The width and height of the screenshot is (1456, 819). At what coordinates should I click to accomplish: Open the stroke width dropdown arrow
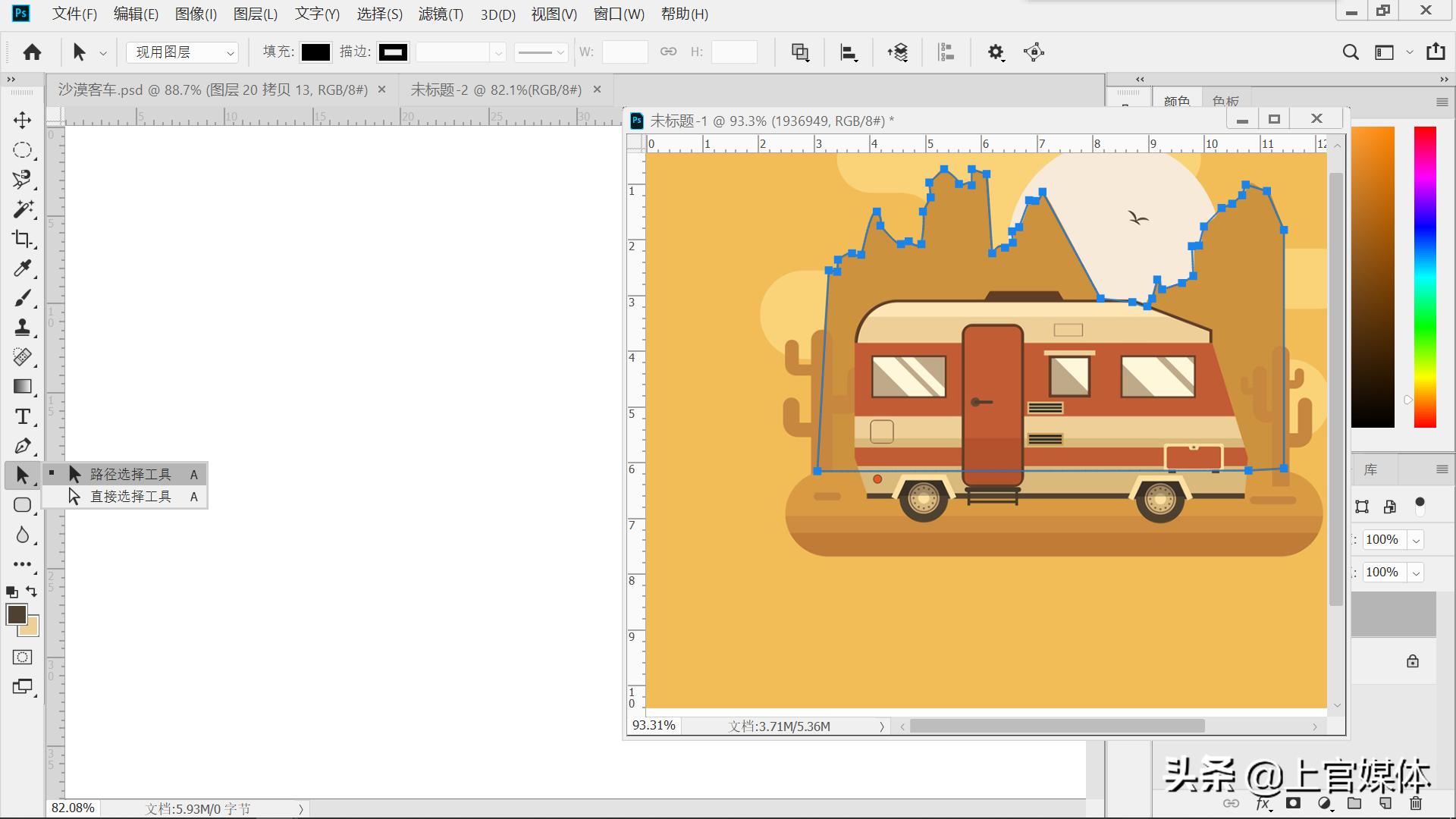(x=498, y=52)
